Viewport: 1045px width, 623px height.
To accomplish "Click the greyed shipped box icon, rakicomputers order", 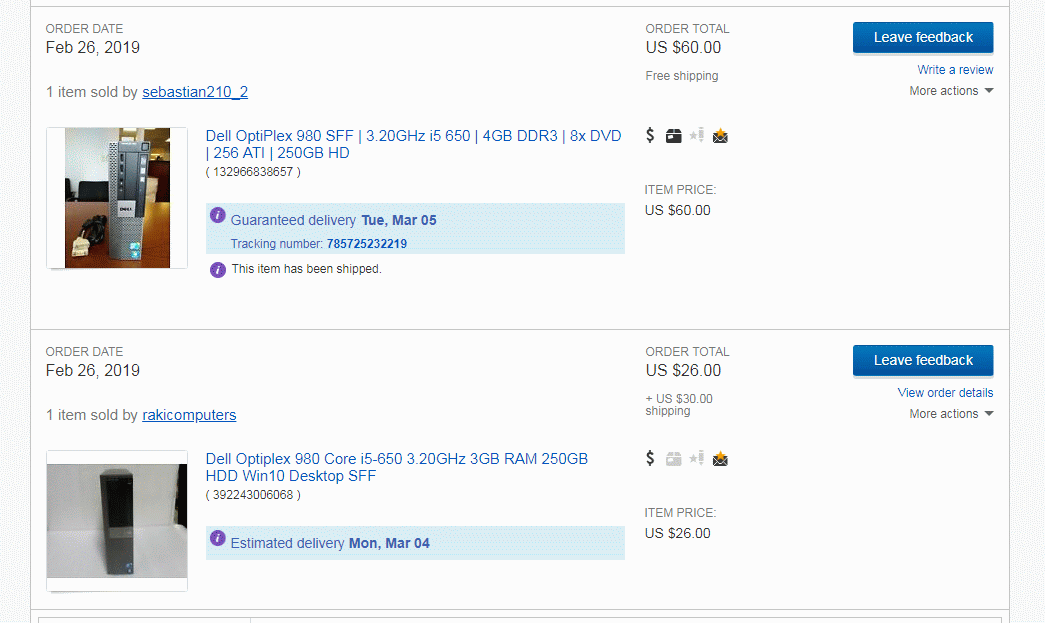I will coord(674,459).
